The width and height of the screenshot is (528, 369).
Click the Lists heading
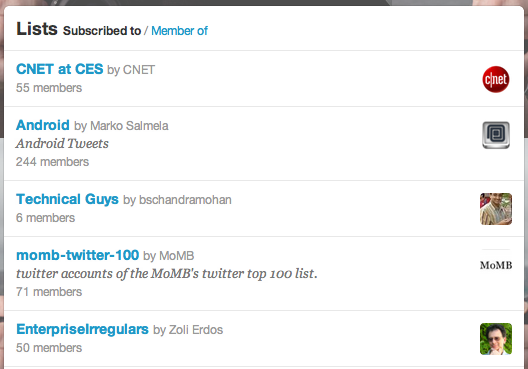click(37, 29)
